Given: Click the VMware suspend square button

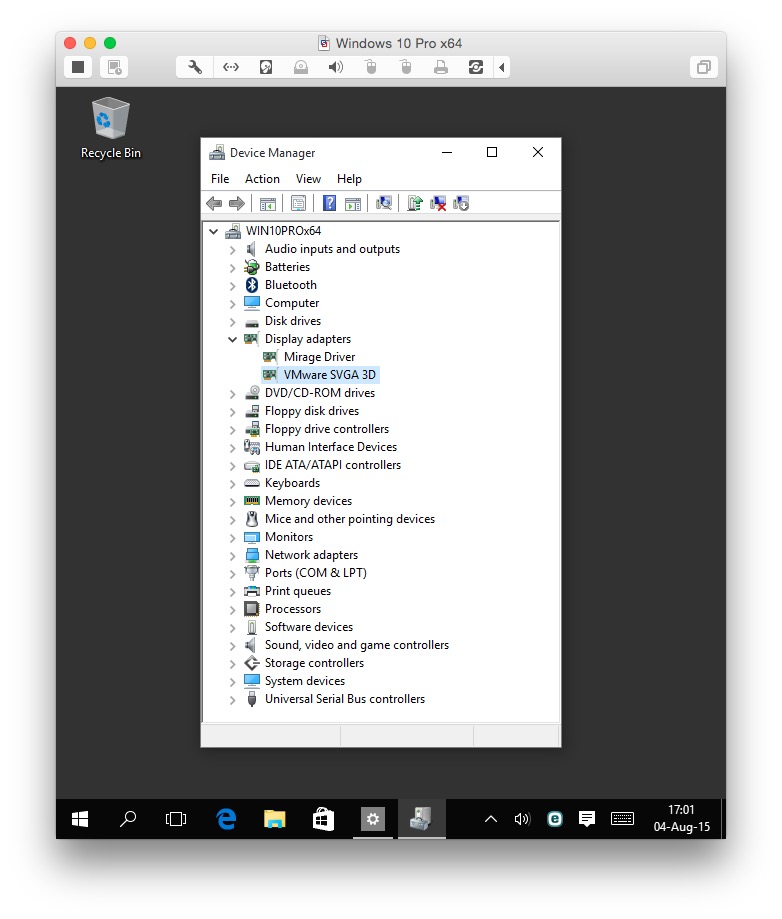Looking at the screenshot, I should tap(78, 67).
